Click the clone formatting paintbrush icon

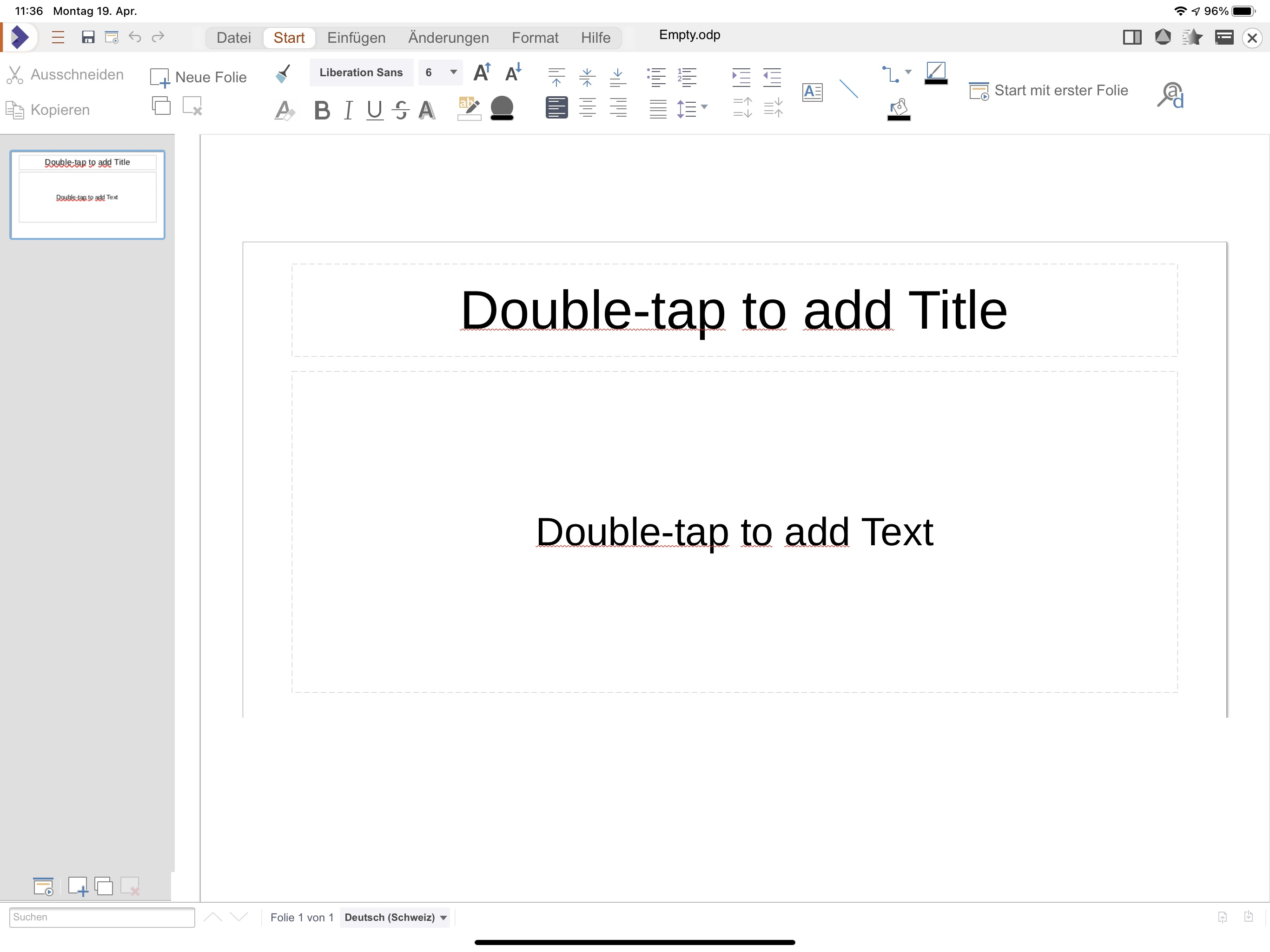[283, 74]
